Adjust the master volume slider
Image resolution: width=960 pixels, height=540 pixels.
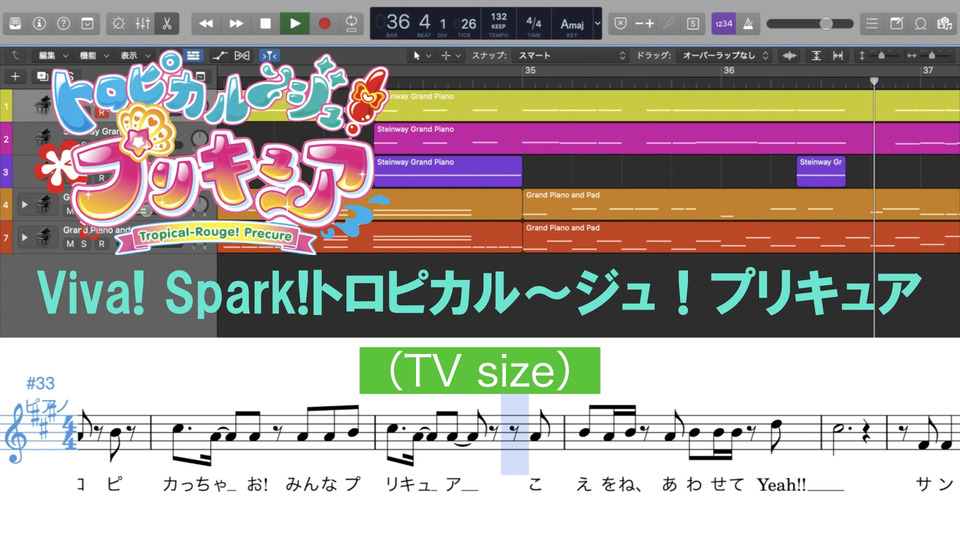coord(809,24)
